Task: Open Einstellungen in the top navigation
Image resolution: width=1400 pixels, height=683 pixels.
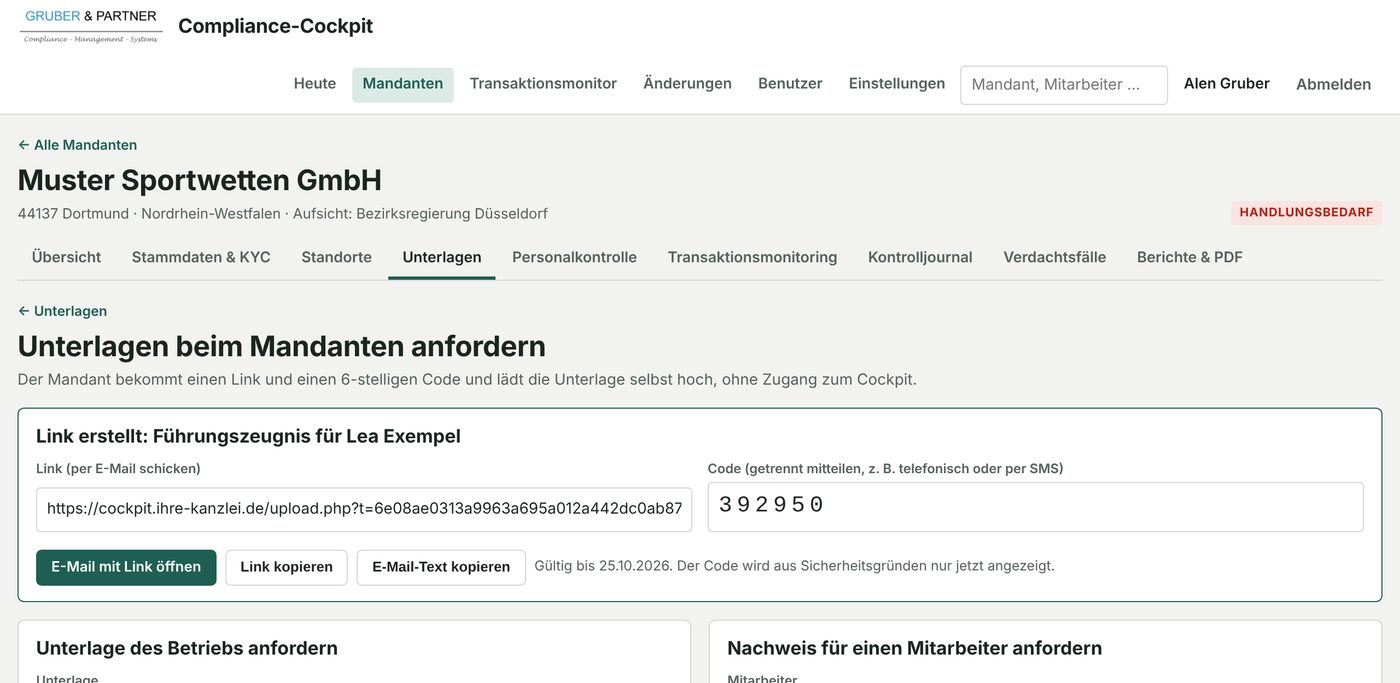Action: tap(897, 84)
